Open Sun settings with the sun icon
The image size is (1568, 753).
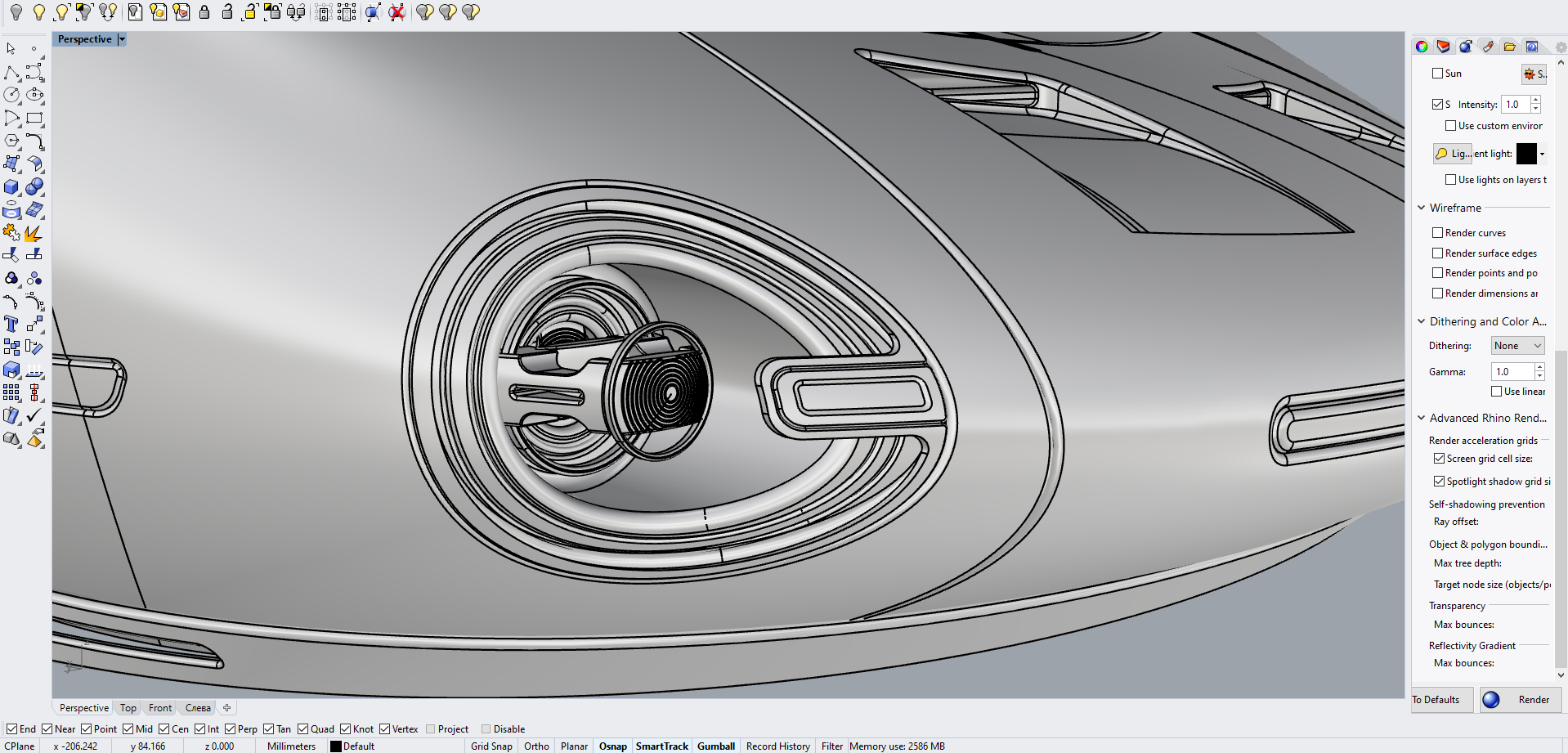point(1531,74)
